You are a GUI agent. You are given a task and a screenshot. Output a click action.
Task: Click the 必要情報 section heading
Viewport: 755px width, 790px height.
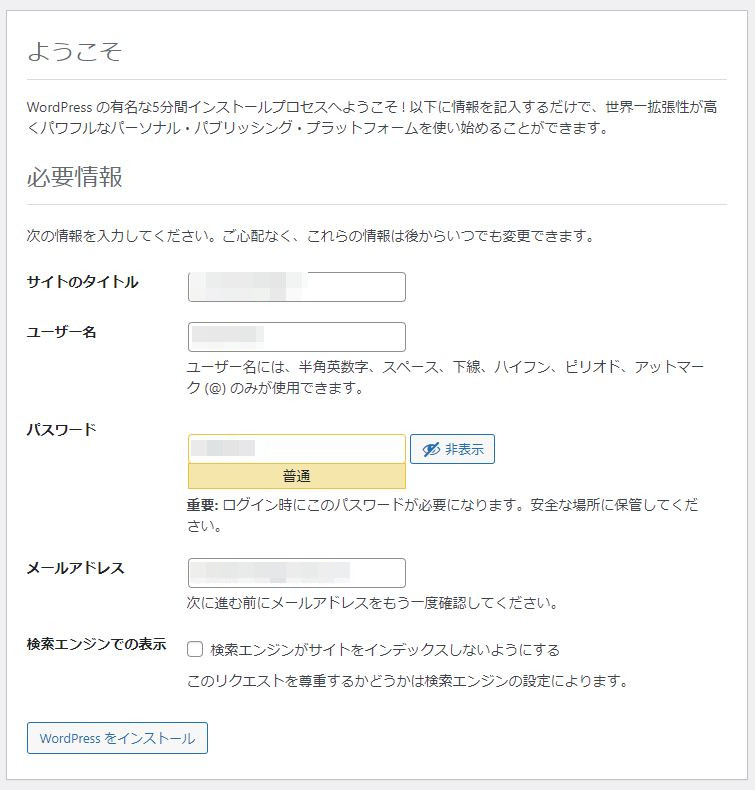[74, 178]
